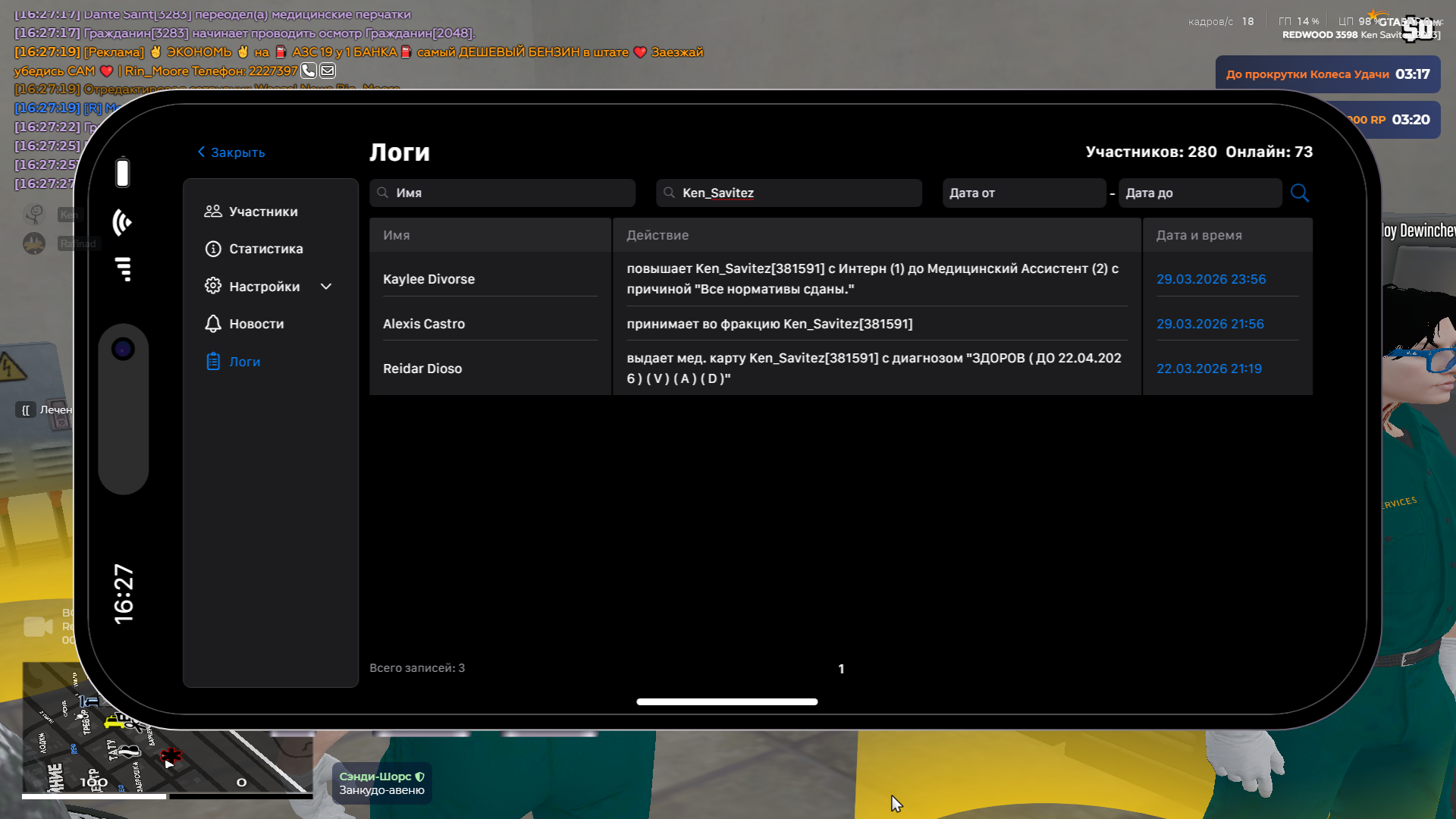This screenshot has width=1456, height=819.
Task: Click the Участники people icon
Action: click(213, 212)
